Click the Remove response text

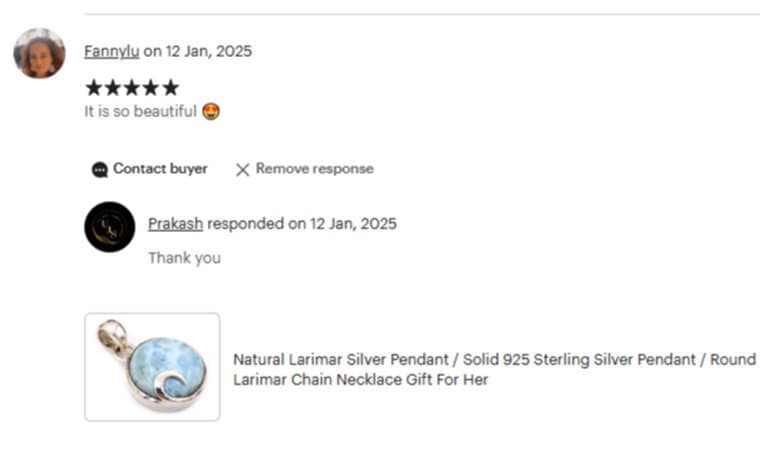[x=315, y=169]
